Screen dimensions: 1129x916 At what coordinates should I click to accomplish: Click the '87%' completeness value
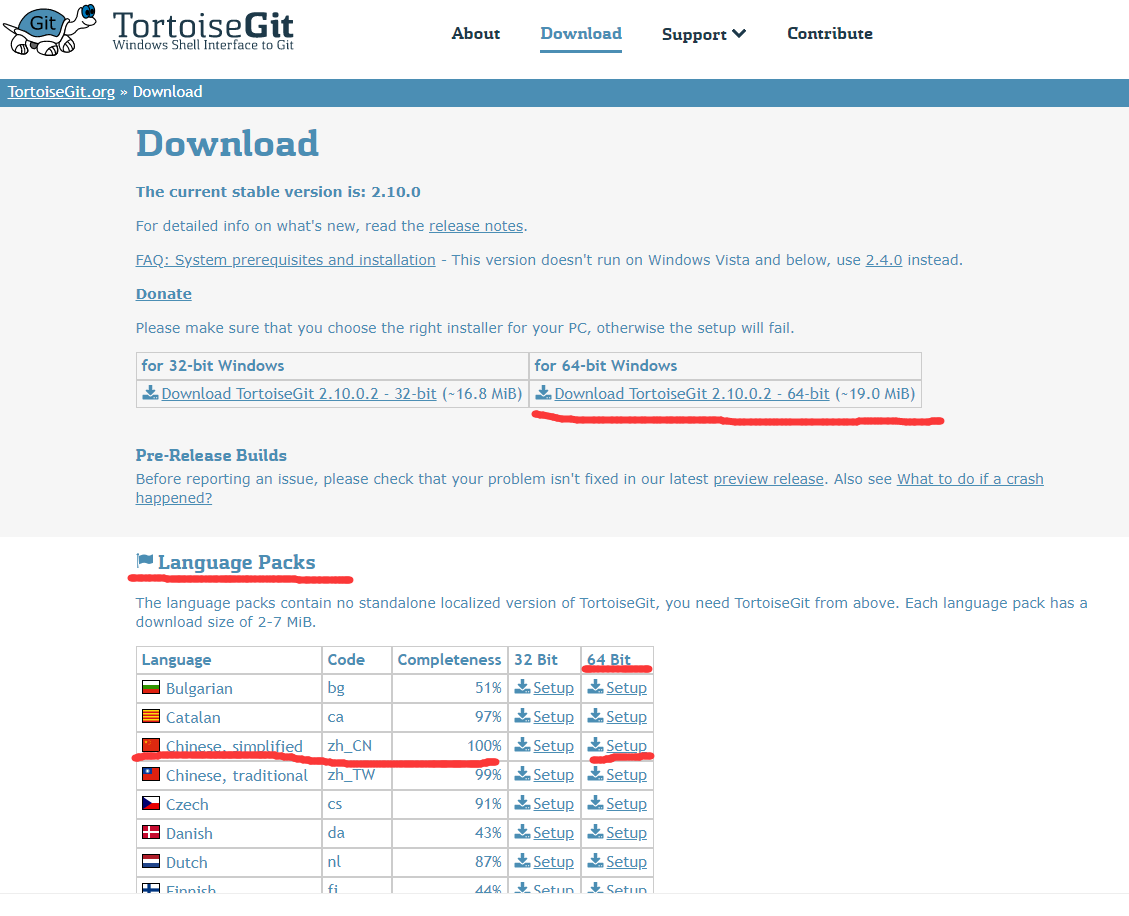(x=488, y=862)
